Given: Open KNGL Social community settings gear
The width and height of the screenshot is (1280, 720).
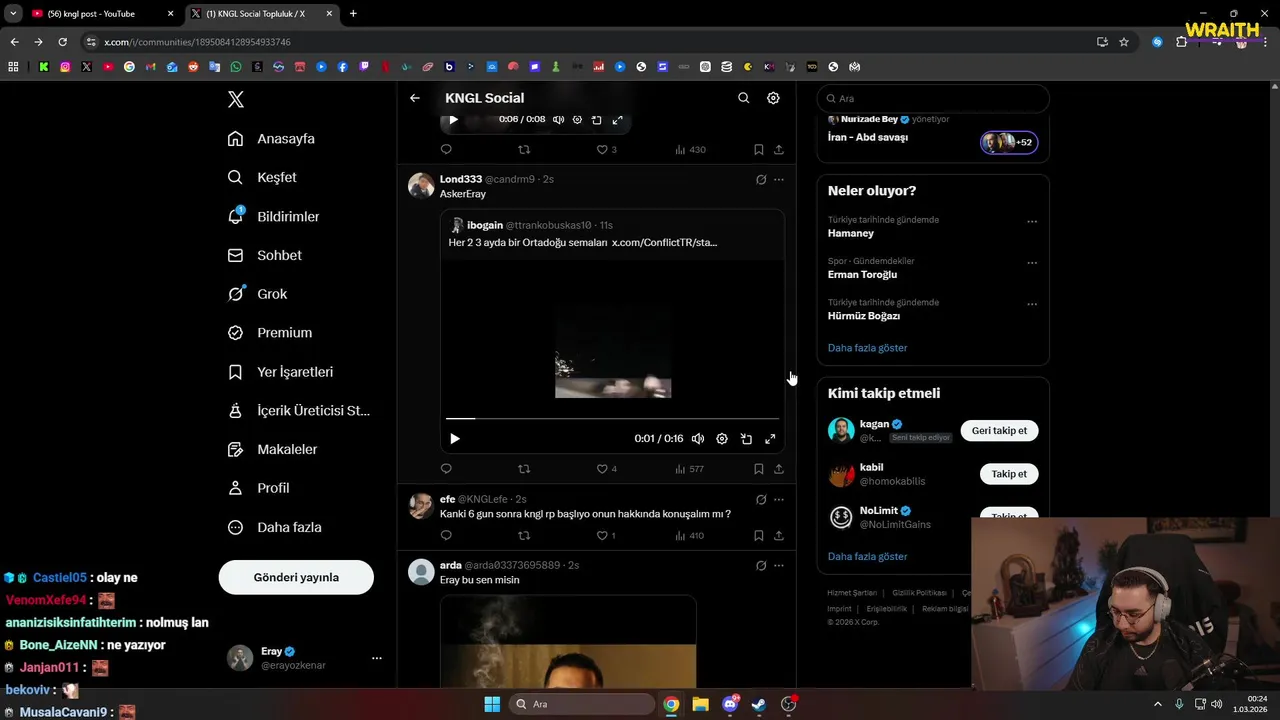Looking at the screenshot, I should point(773,98).
